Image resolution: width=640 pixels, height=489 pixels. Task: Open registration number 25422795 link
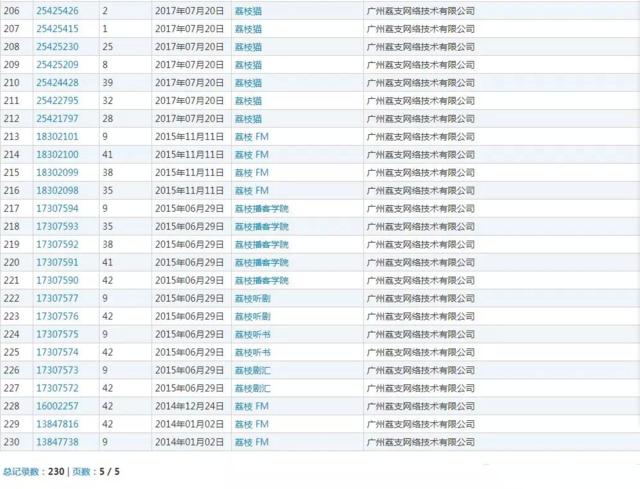58,101
